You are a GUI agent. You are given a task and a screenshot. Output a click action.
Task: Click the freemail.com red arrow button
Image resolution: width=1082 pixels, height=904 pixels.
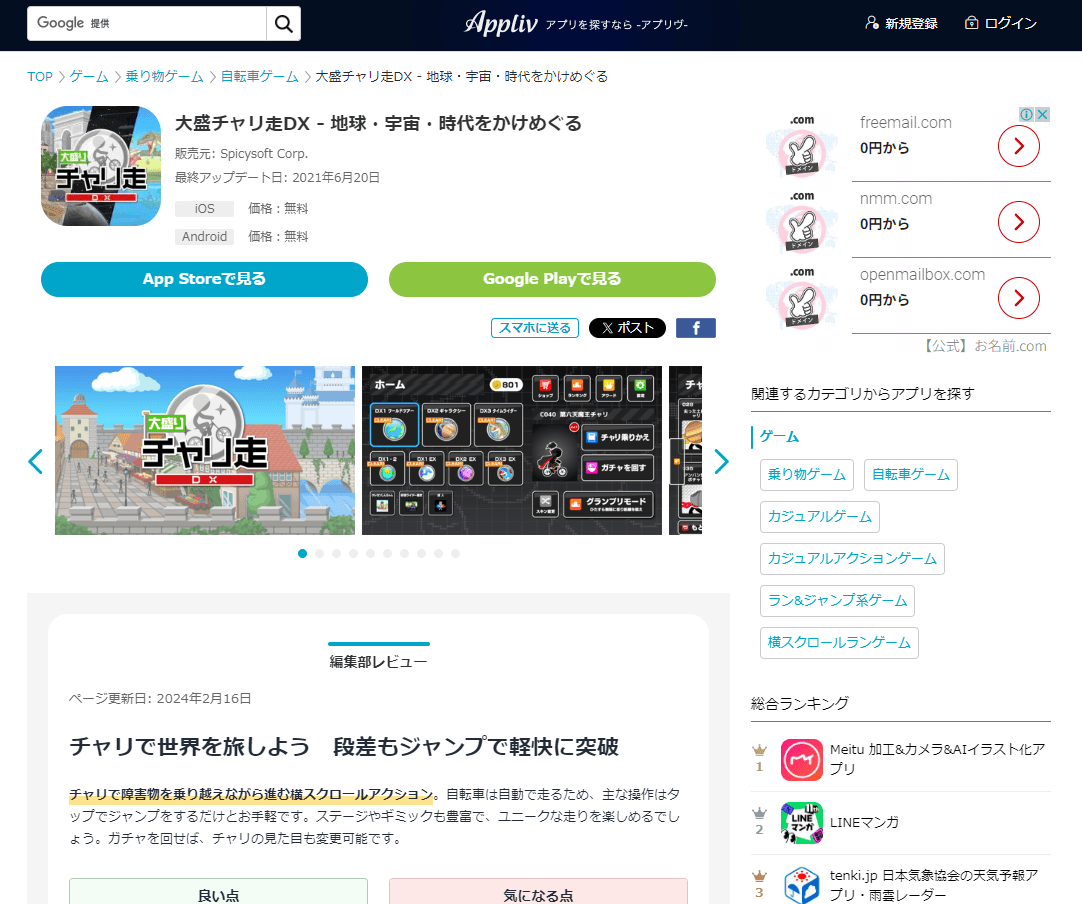click(1019, 146)
